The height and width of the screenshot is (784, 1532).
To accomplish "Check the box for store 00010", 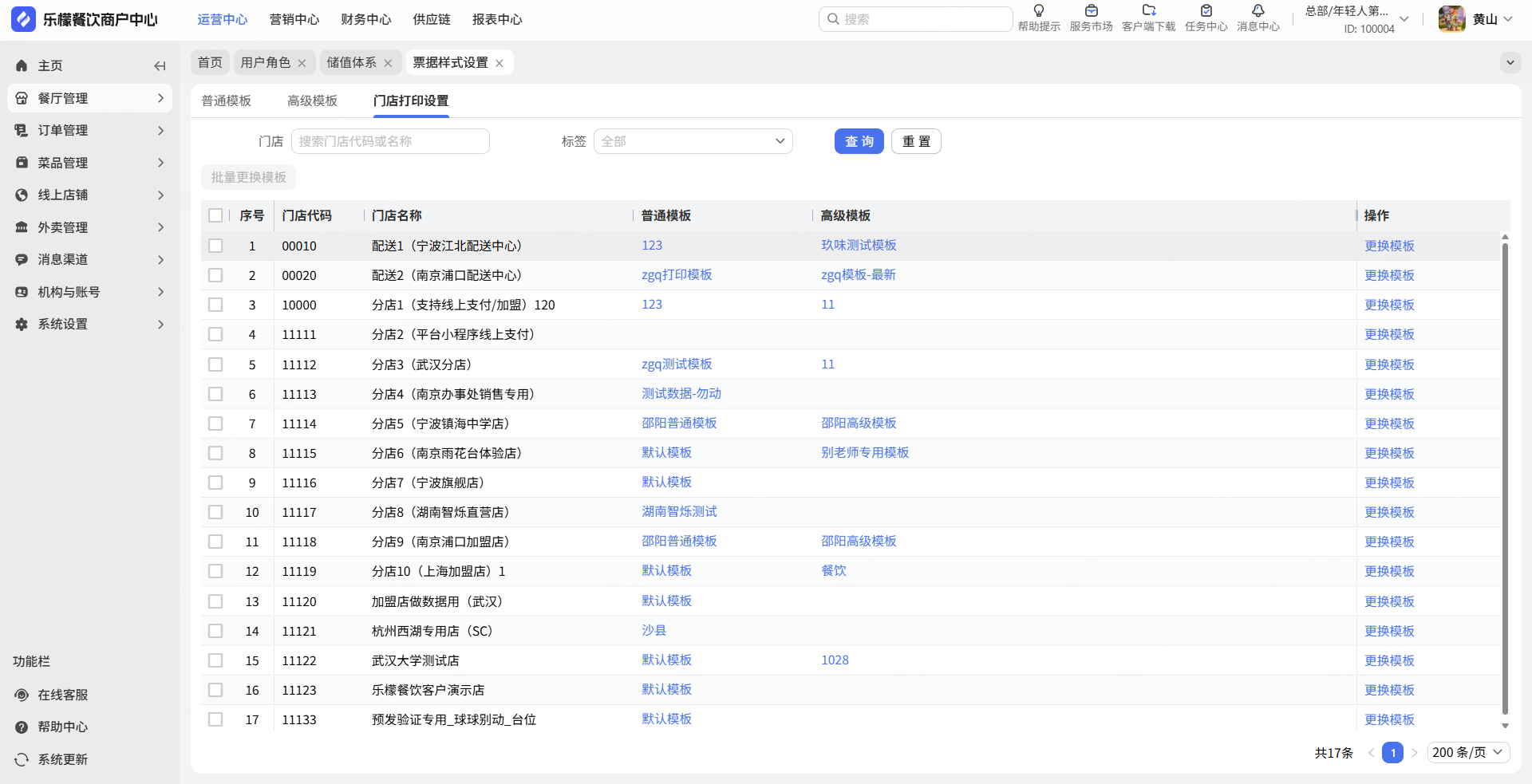I will click(x=215, y=246).
